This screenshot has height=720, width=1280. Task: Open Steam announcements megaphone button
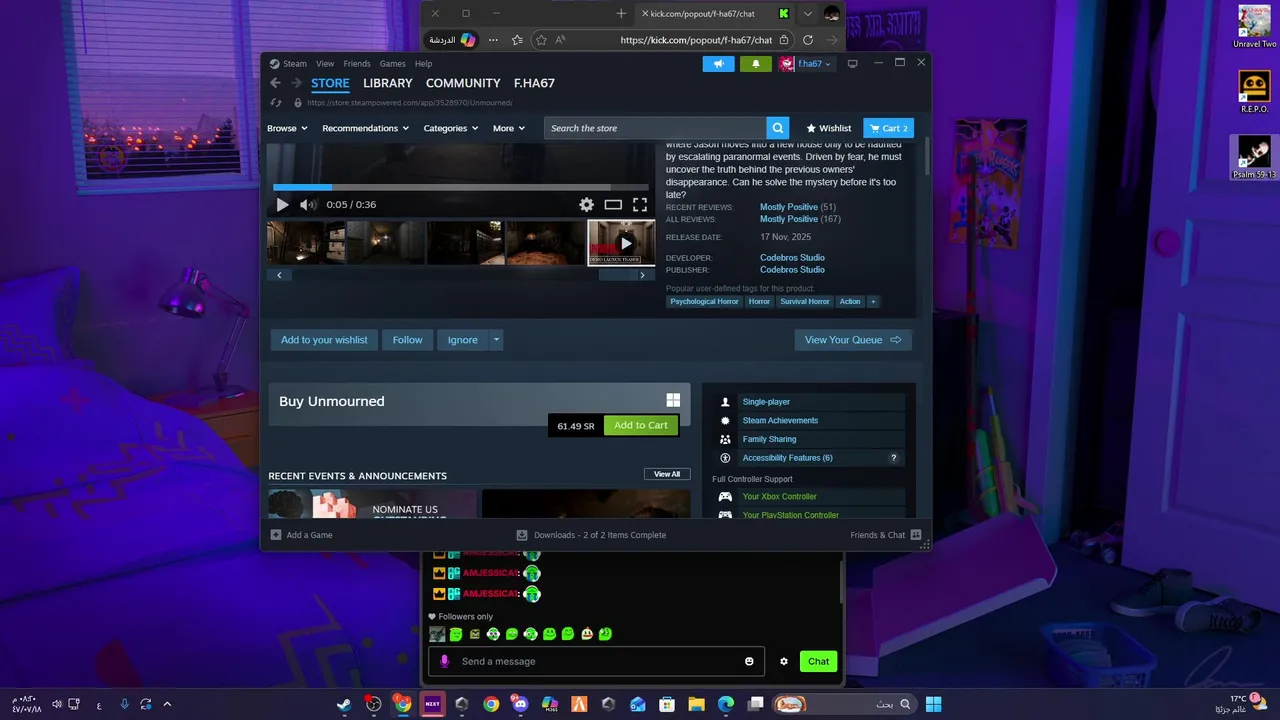pos(718,64)
